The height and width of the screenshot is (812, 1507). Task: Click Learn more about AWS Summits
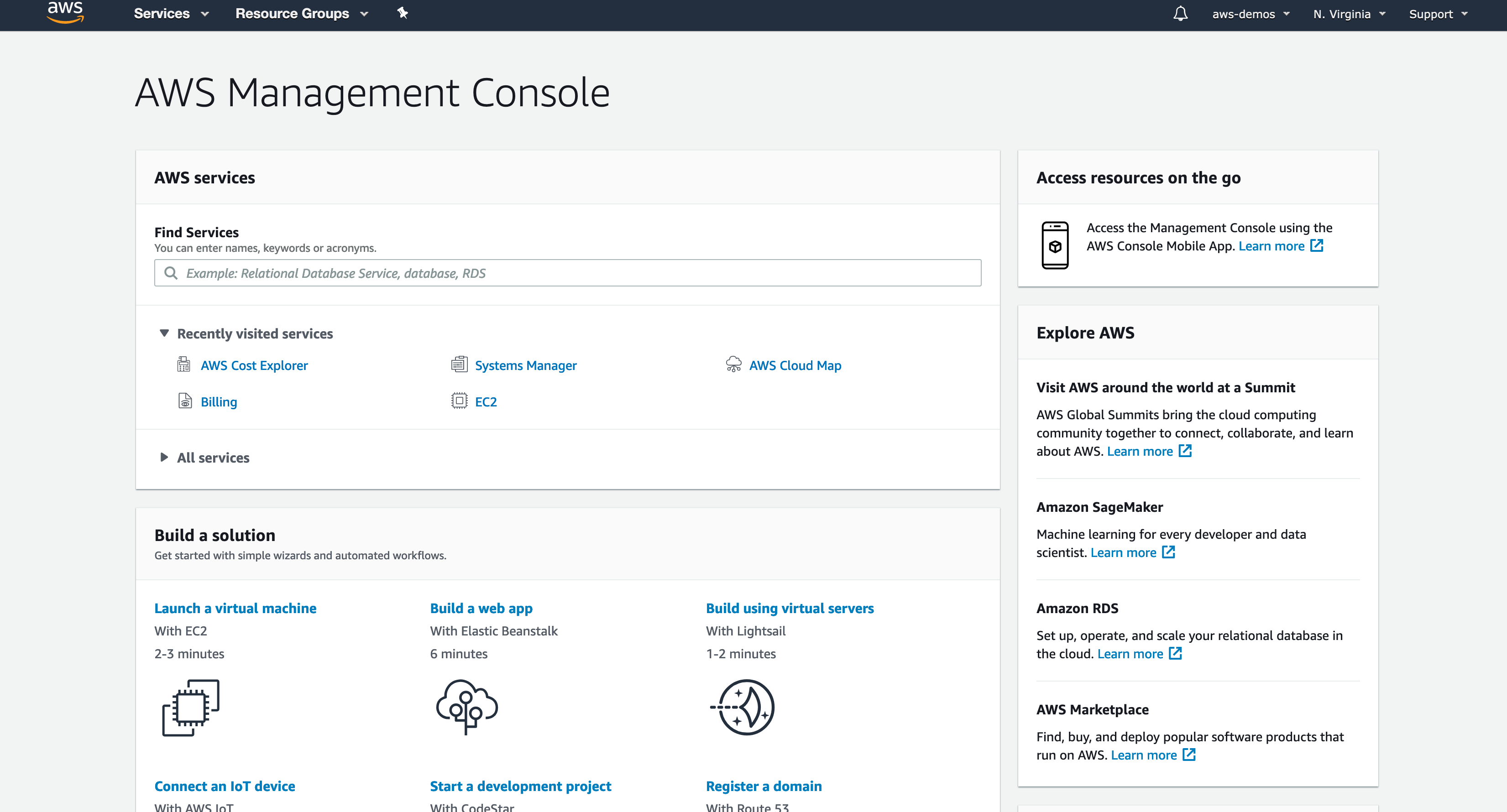click(1140, 451)
